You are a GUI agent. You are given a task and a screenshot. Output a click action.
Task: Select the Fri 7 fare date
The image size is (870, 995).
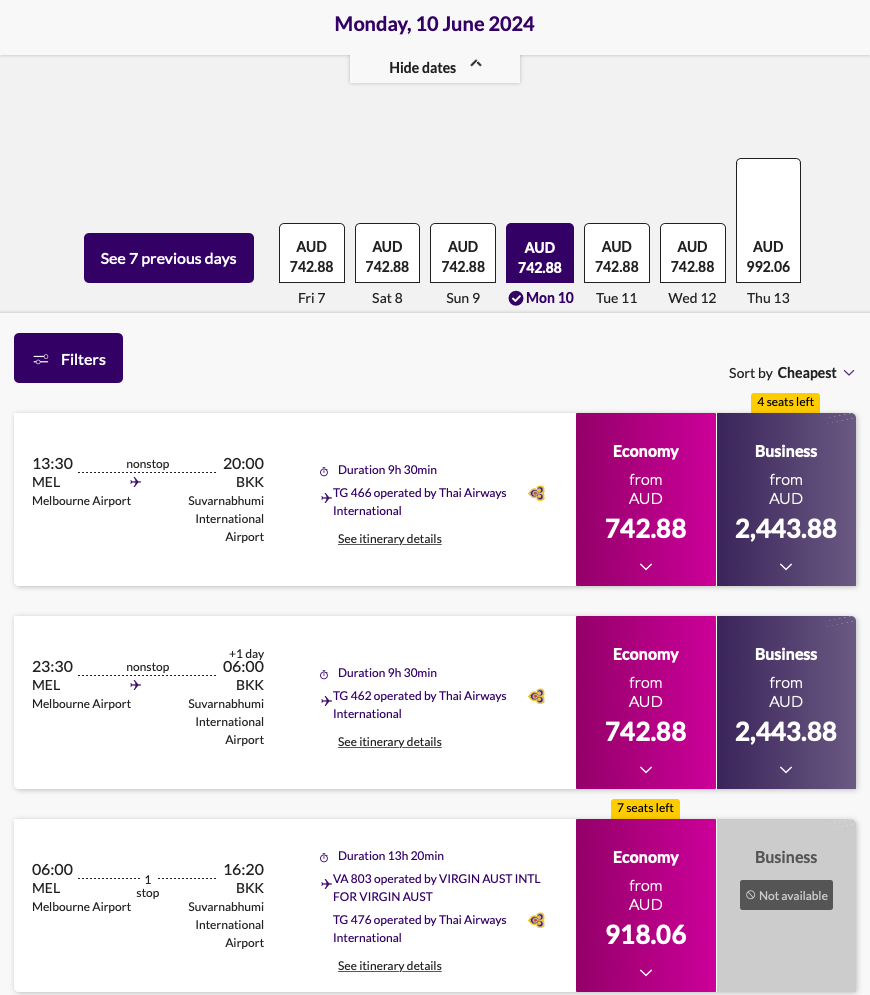311,253
